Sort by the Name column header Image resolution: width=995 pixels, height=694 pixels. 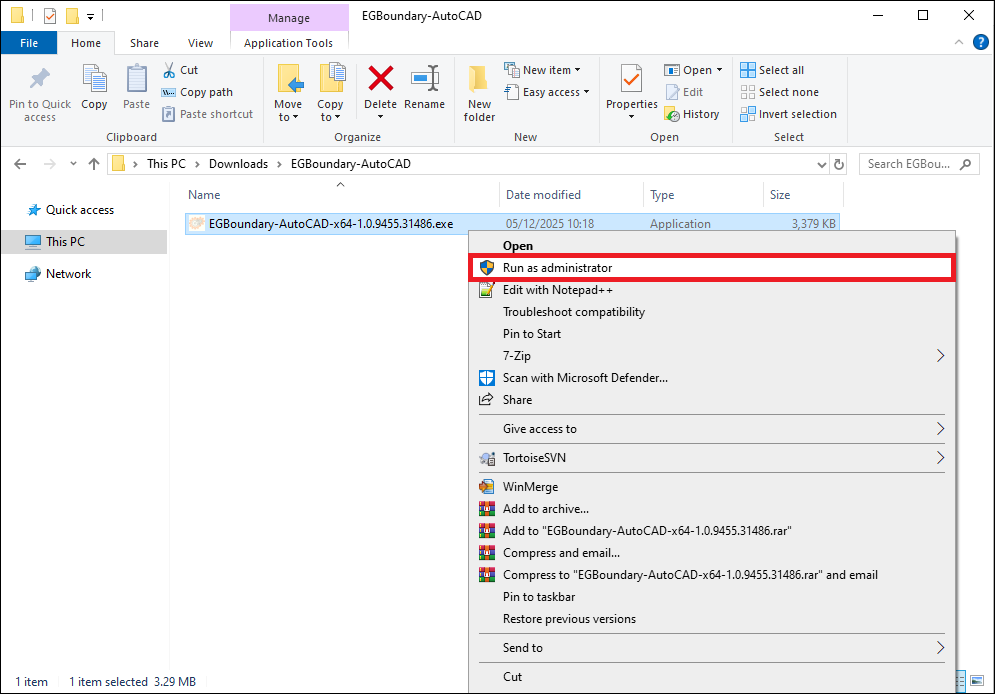pos(204,195)
